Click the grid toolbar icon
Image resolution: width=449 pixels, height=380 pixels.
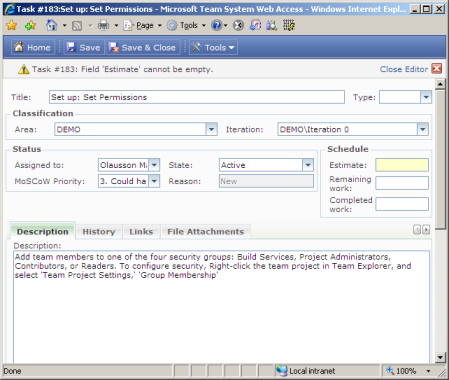pos(289,25)
